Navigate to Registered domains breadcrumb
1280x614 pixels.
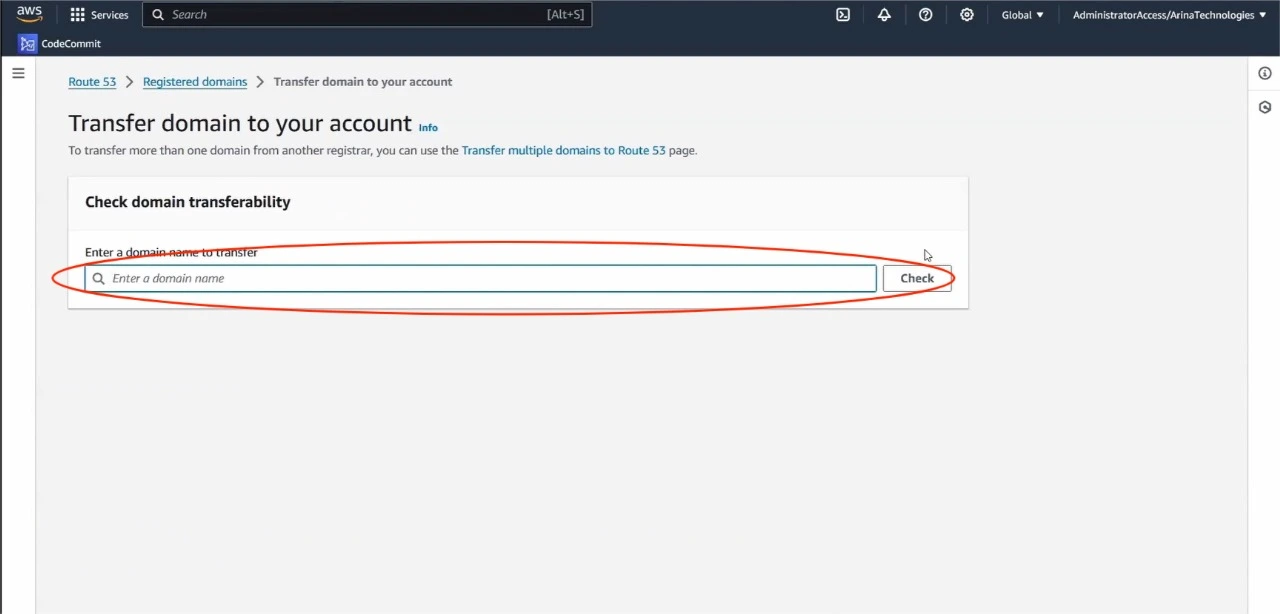coord(195,82)
